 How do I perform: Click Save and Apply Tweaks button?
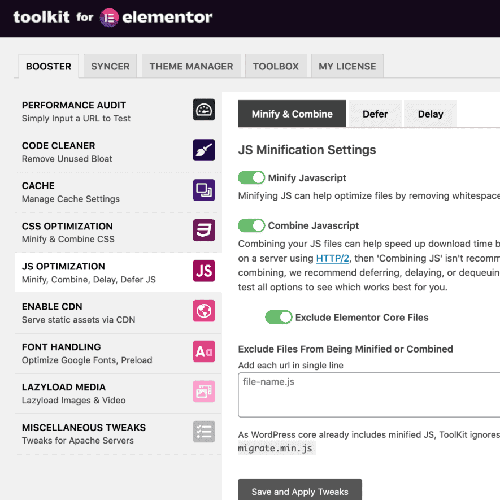(x=300, y=491)
